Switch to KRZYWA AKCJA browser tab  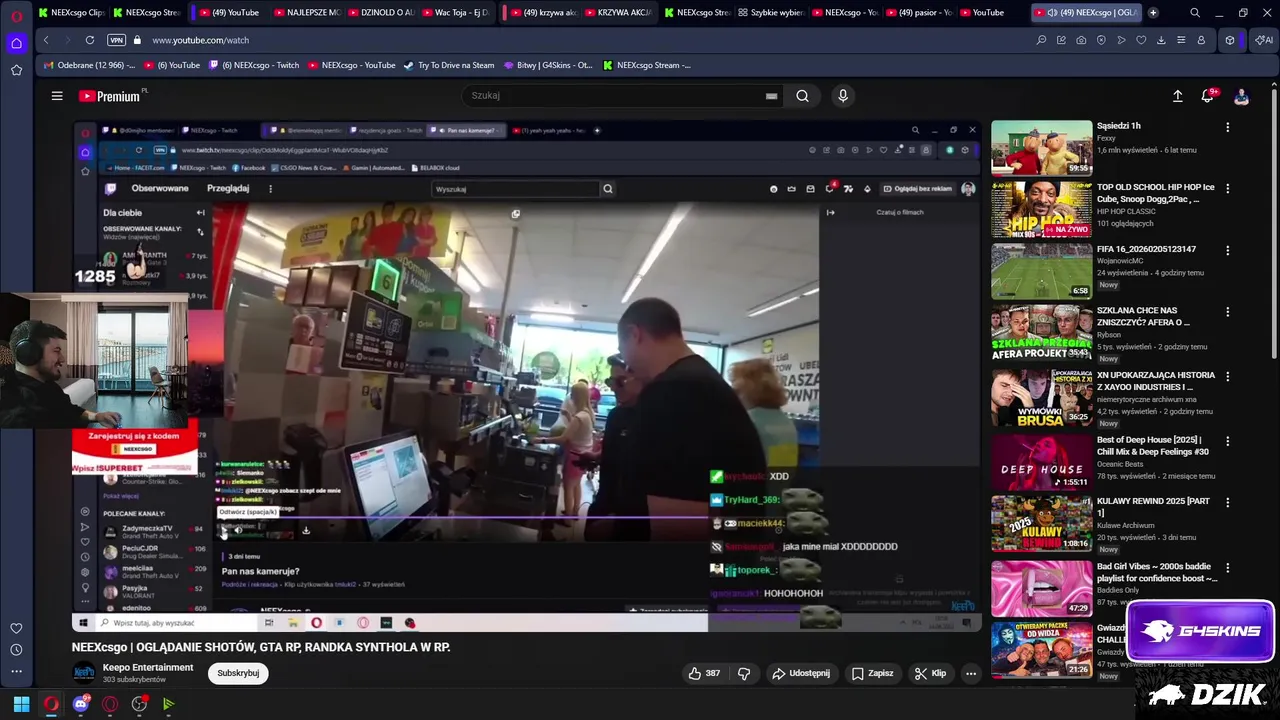coord(617,13)
